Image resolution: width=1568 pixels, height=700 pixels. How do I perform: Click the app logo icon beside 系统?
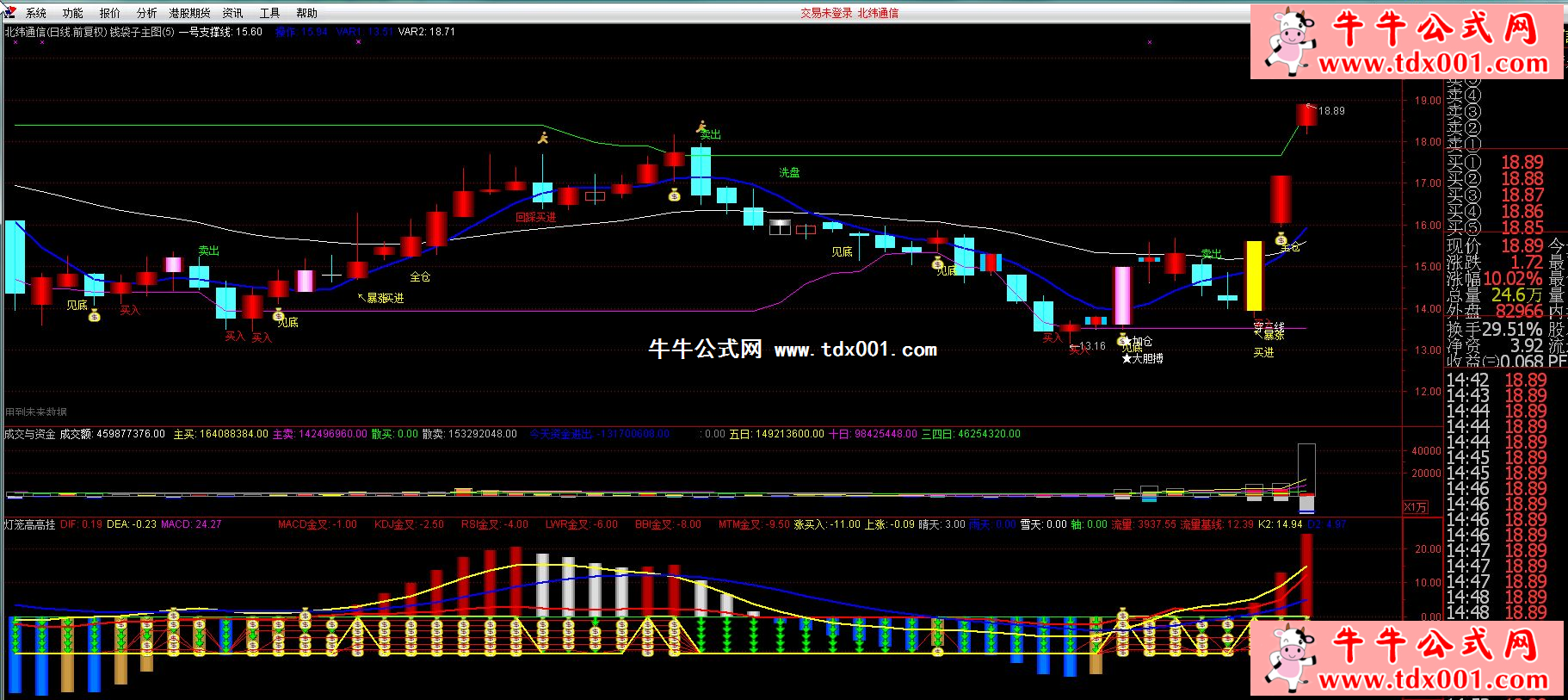pos(9,12)
